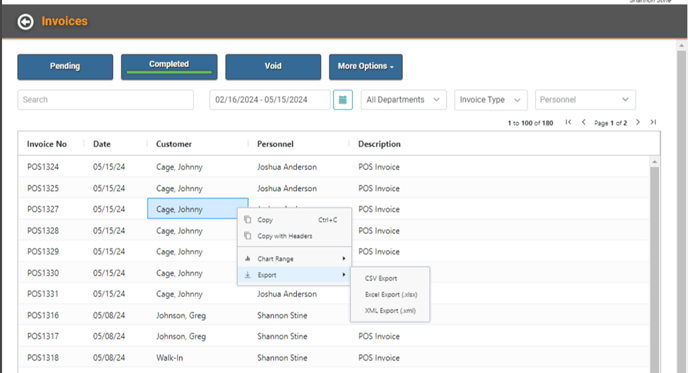Click the 05/08/24 date in POS1316 row
The width and height of the screenshot is (688, 373).
point(108,315)
